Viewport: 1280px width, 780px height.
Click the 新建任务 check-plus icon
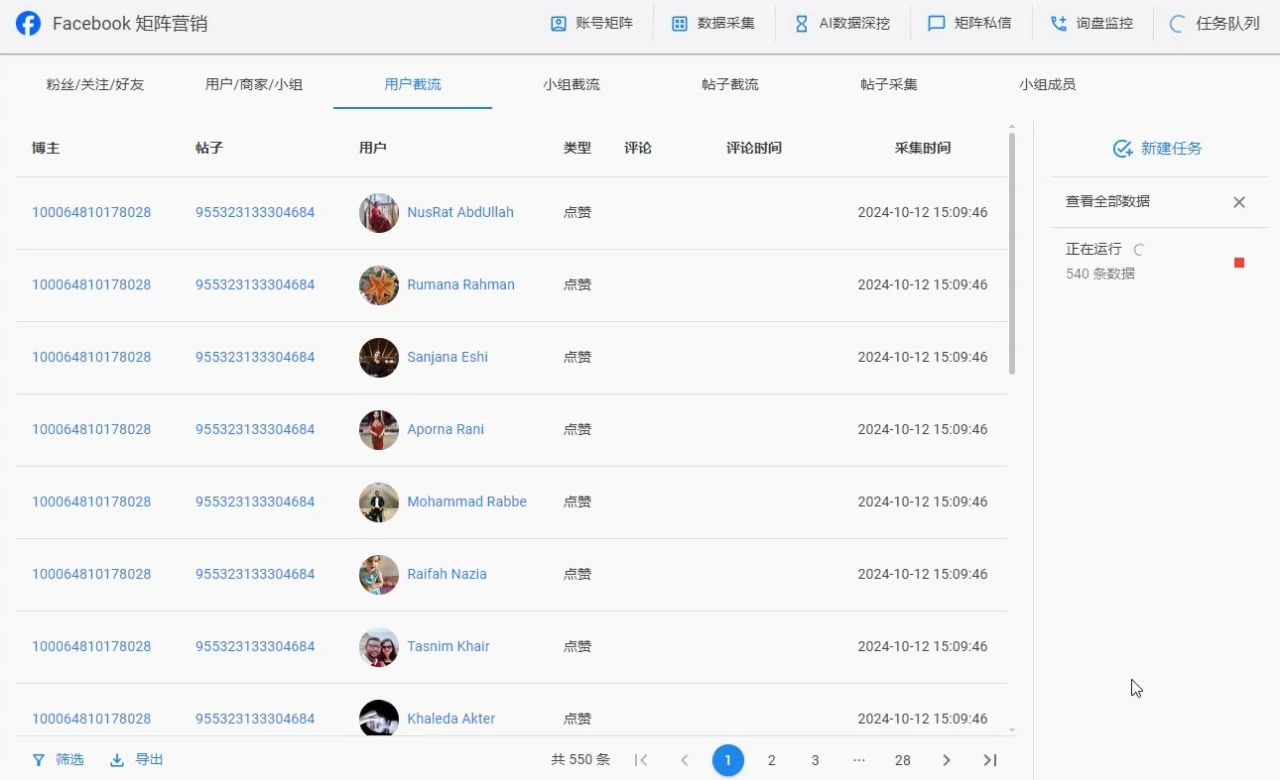point(1122,147)
